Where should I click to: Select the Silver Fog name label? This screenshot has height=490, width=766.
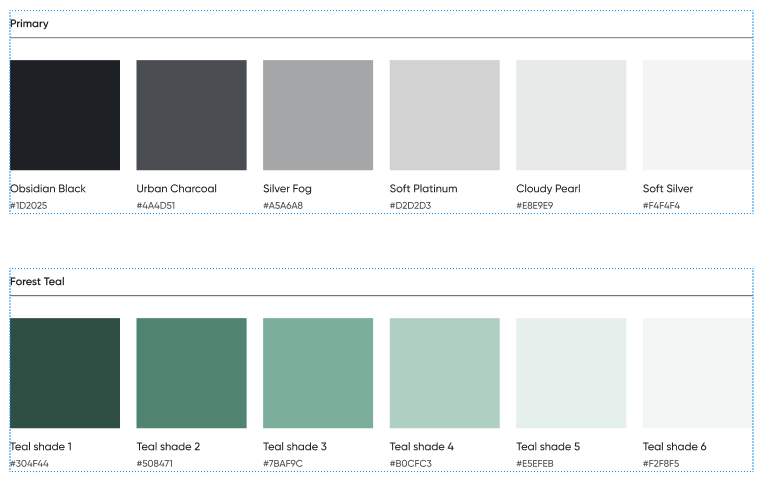[287, 189]
